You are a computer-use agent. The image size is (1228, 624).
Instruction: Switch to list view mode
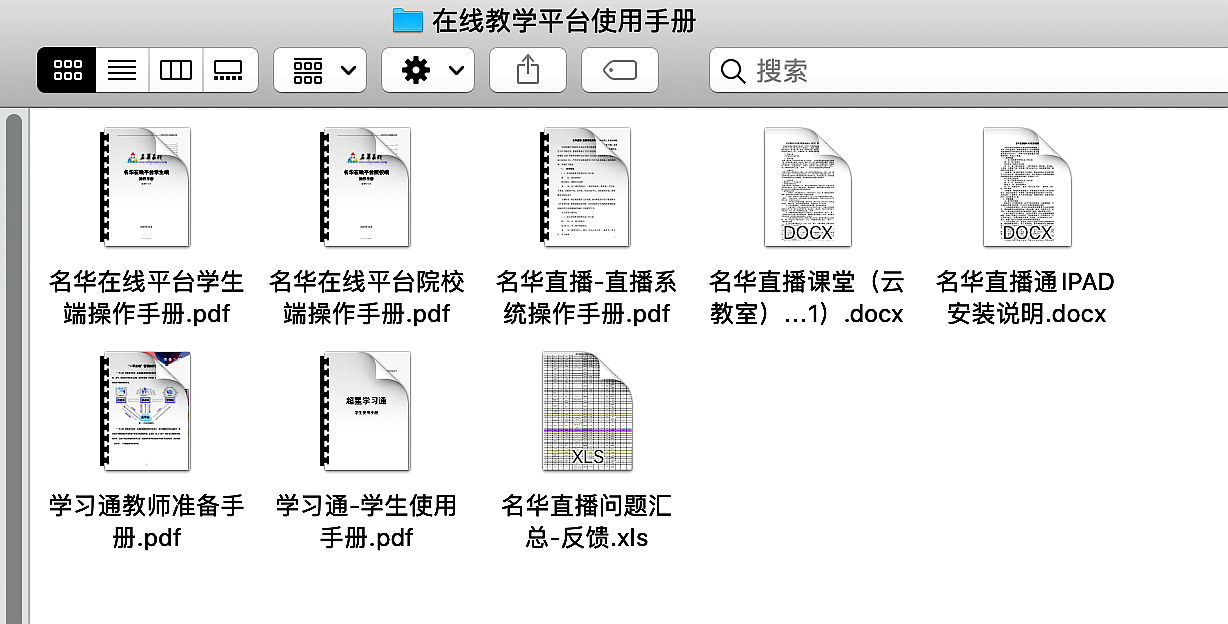(x=122, y=71)
